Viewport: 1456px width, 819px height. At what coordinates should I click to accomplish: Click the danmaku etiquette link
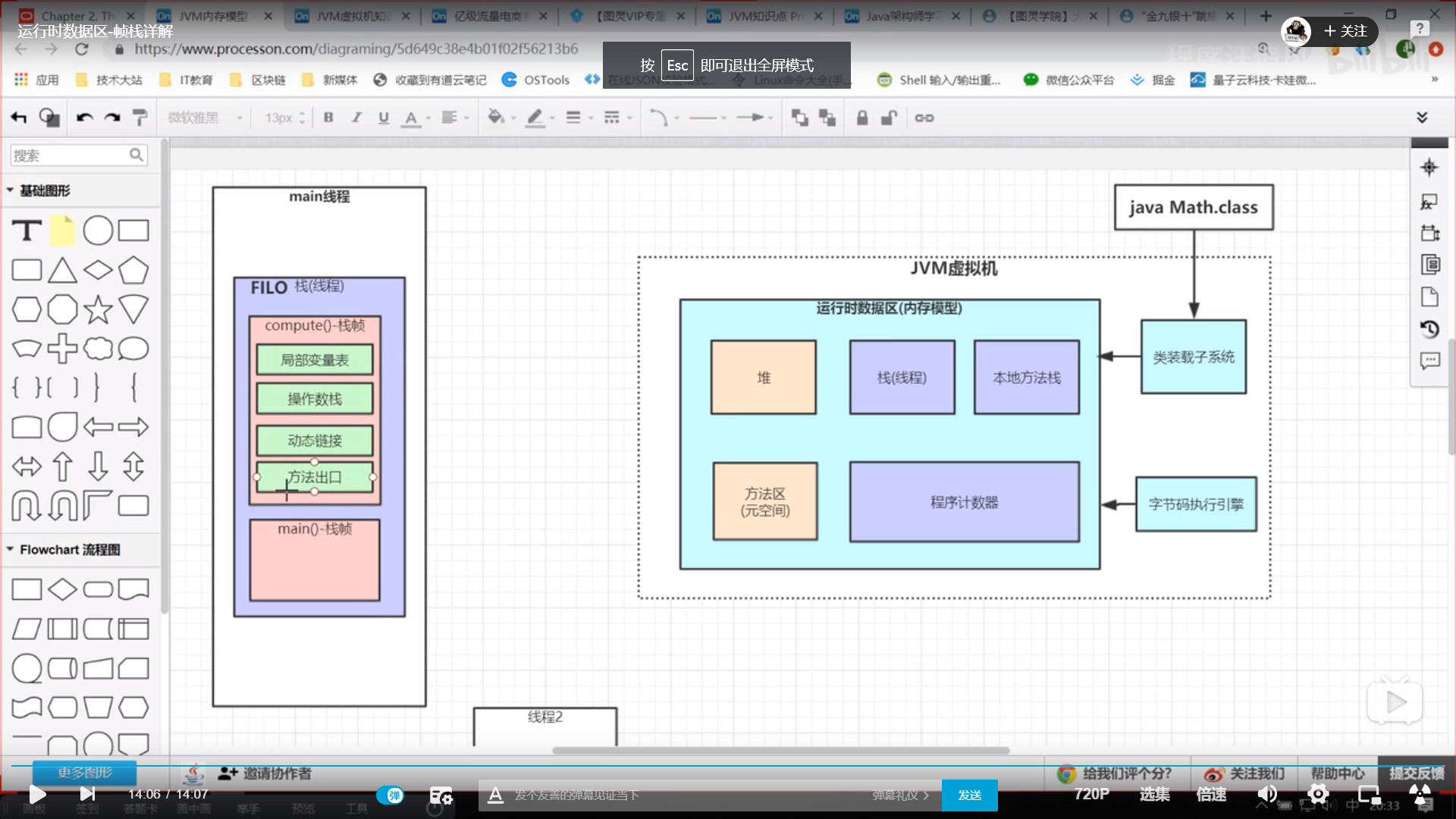pyautogui.click(x=900, y=795)
